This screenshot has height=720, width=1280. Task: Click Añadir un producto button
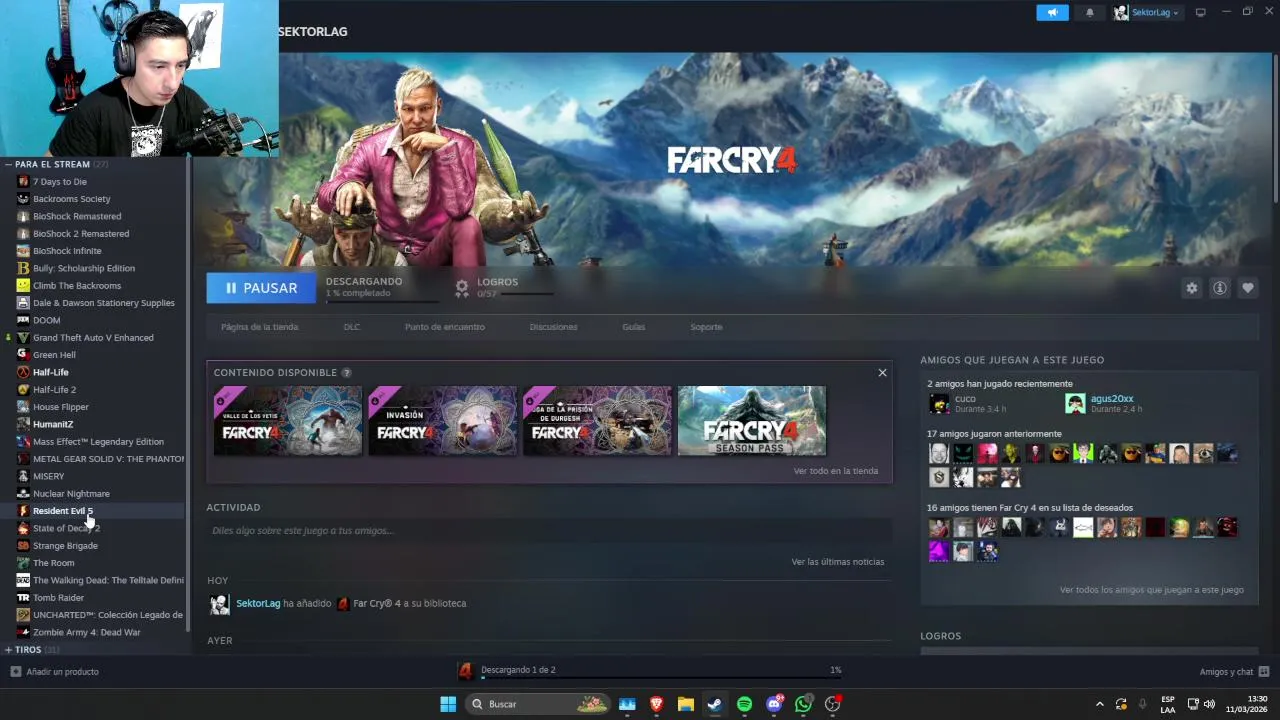[55, 672]
